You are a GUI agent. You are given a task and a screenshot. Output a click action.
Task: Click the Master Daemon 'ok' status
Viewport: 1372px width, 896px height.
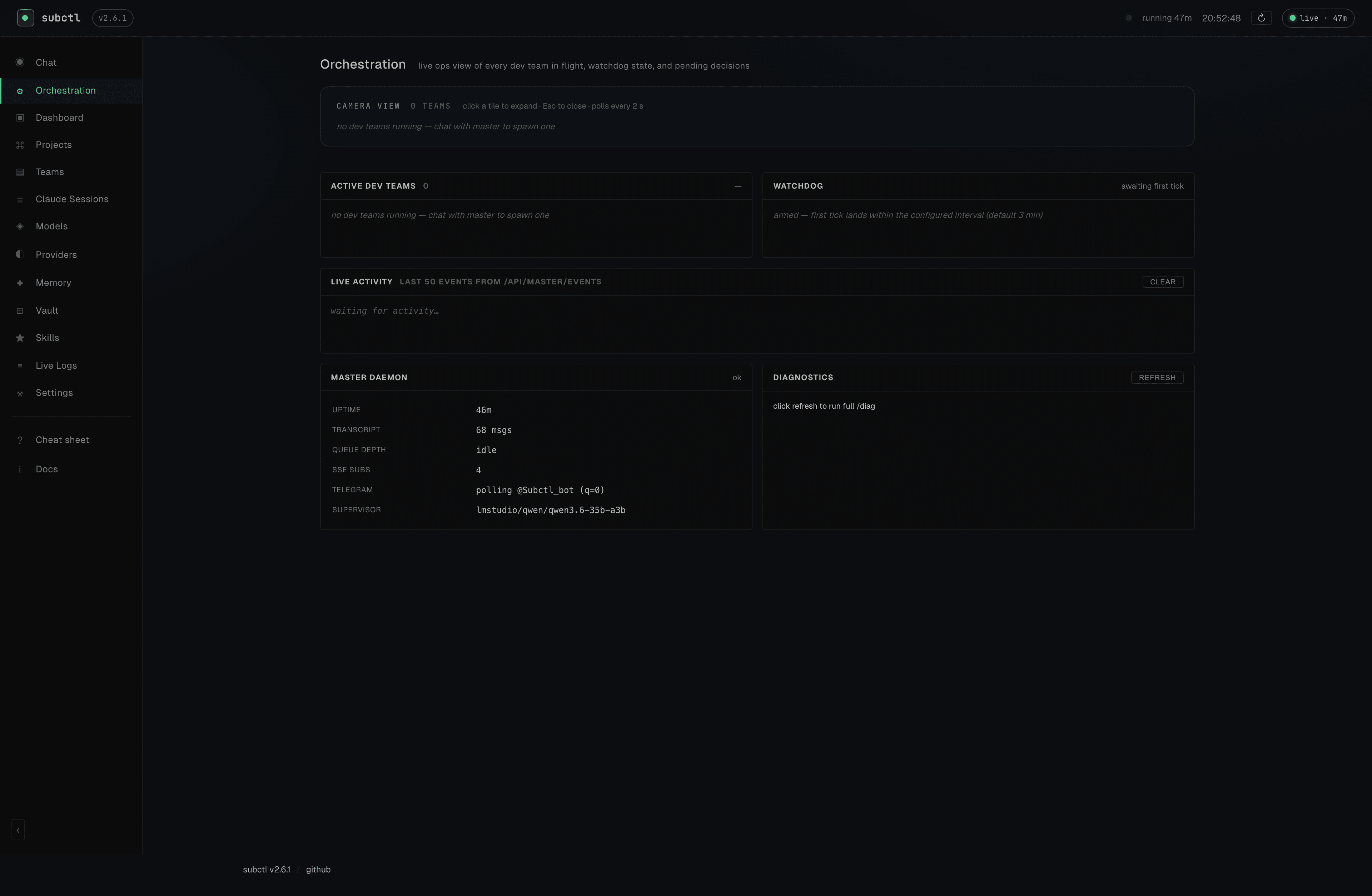coord(737,378)
